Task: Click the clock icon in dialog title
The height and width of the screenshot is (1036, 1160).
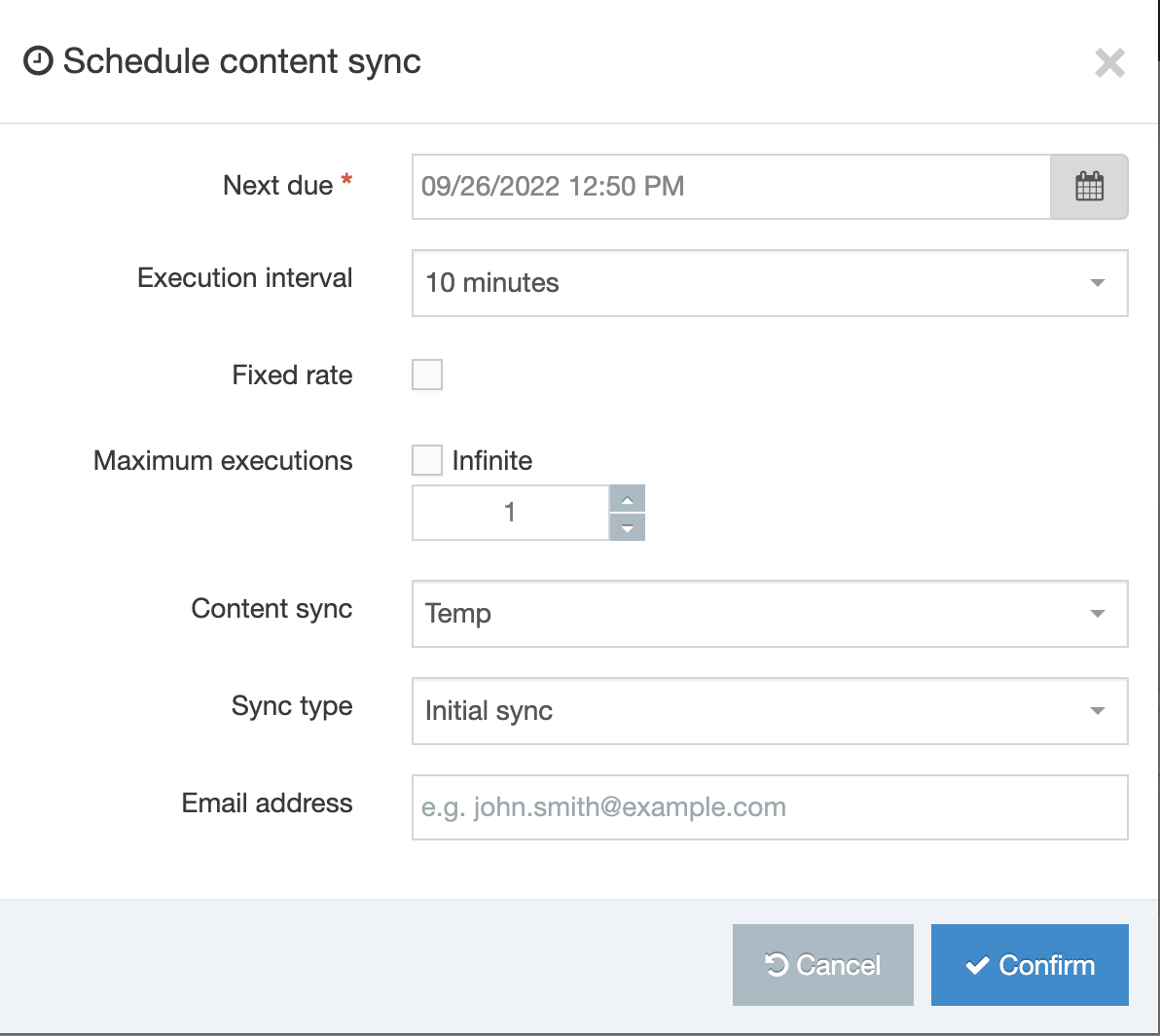Action: [x=39, y=61]
